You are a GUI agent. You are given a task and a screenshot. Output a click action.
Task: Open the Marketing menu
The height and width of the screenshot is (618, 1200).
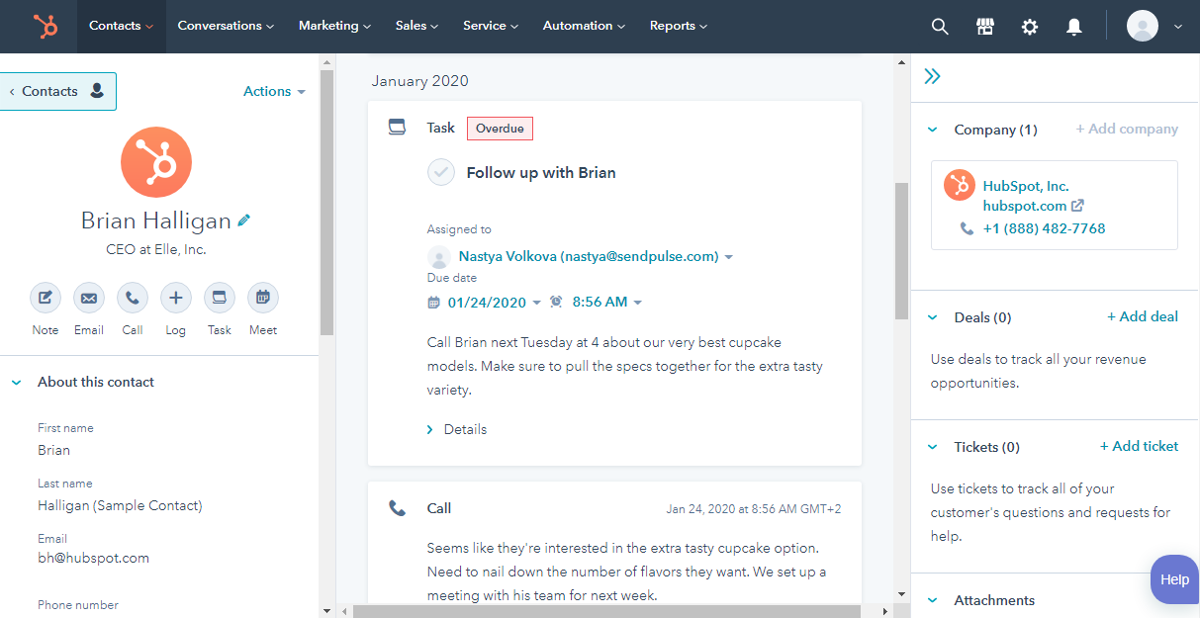(x=334, y=26)
